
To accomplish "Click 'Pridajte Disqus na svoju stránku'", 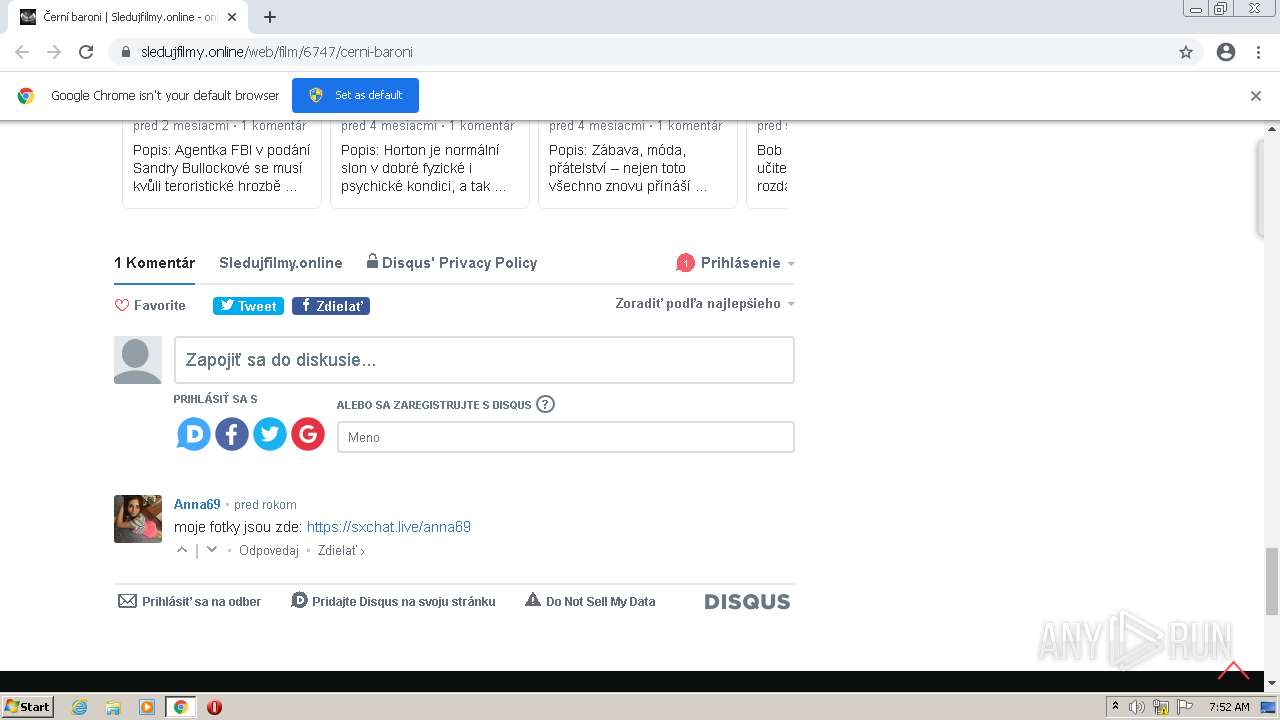I will 393,601.
